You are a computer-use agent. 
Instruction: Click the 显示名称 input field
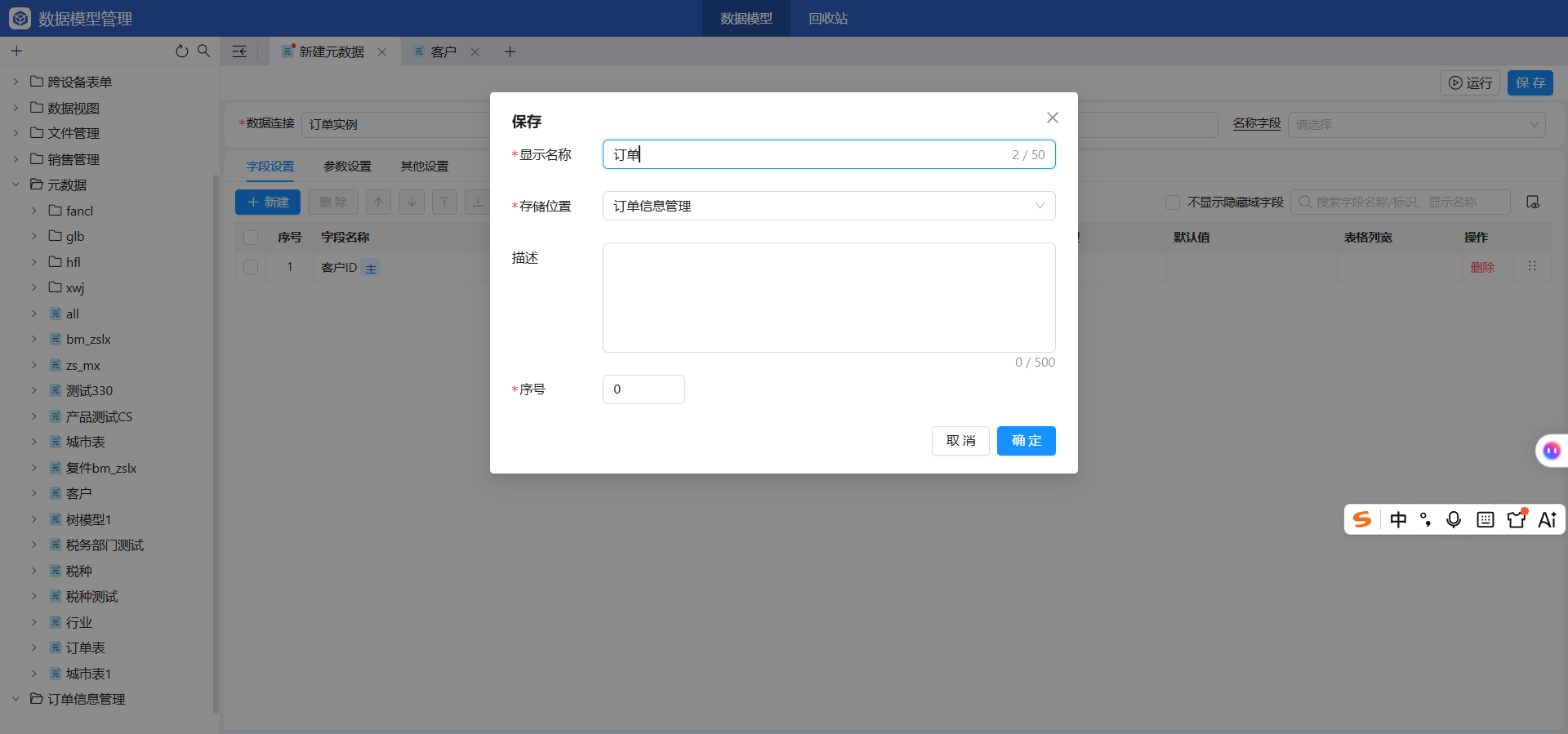point(829,154)
